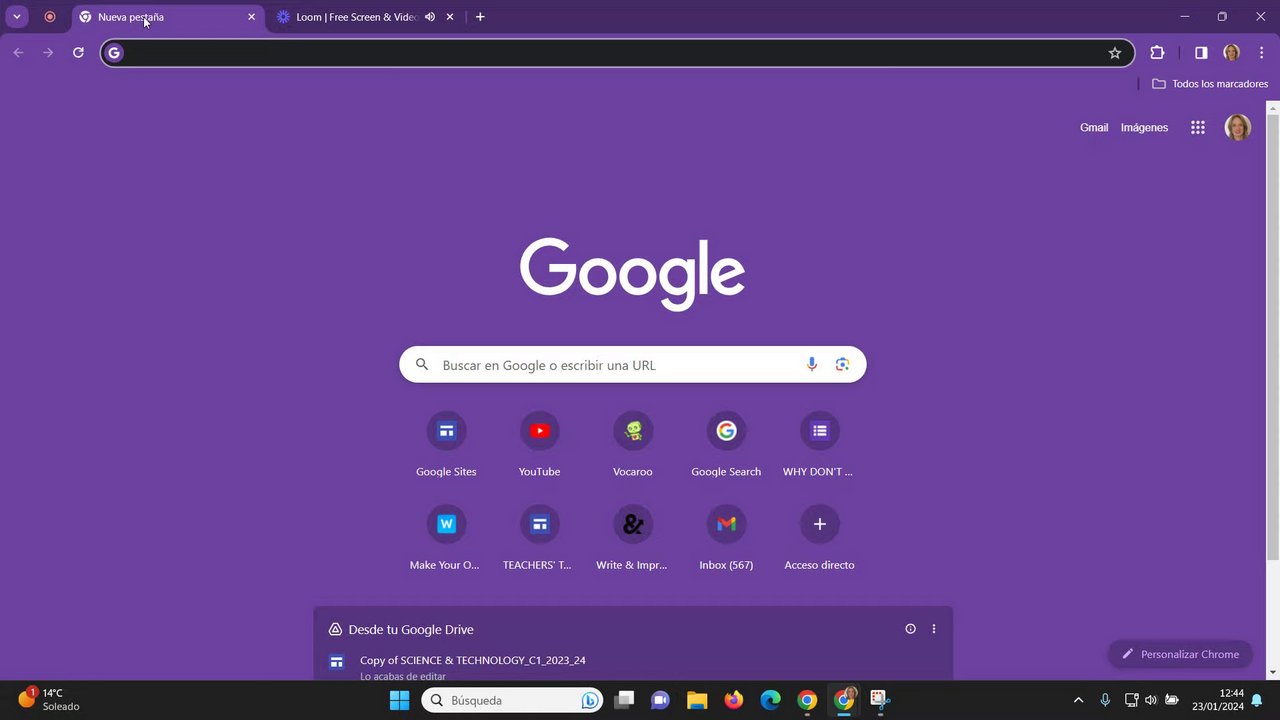1280x720 pixels.
Task: Open a new tab with plus button
Action: click(480, 17)
